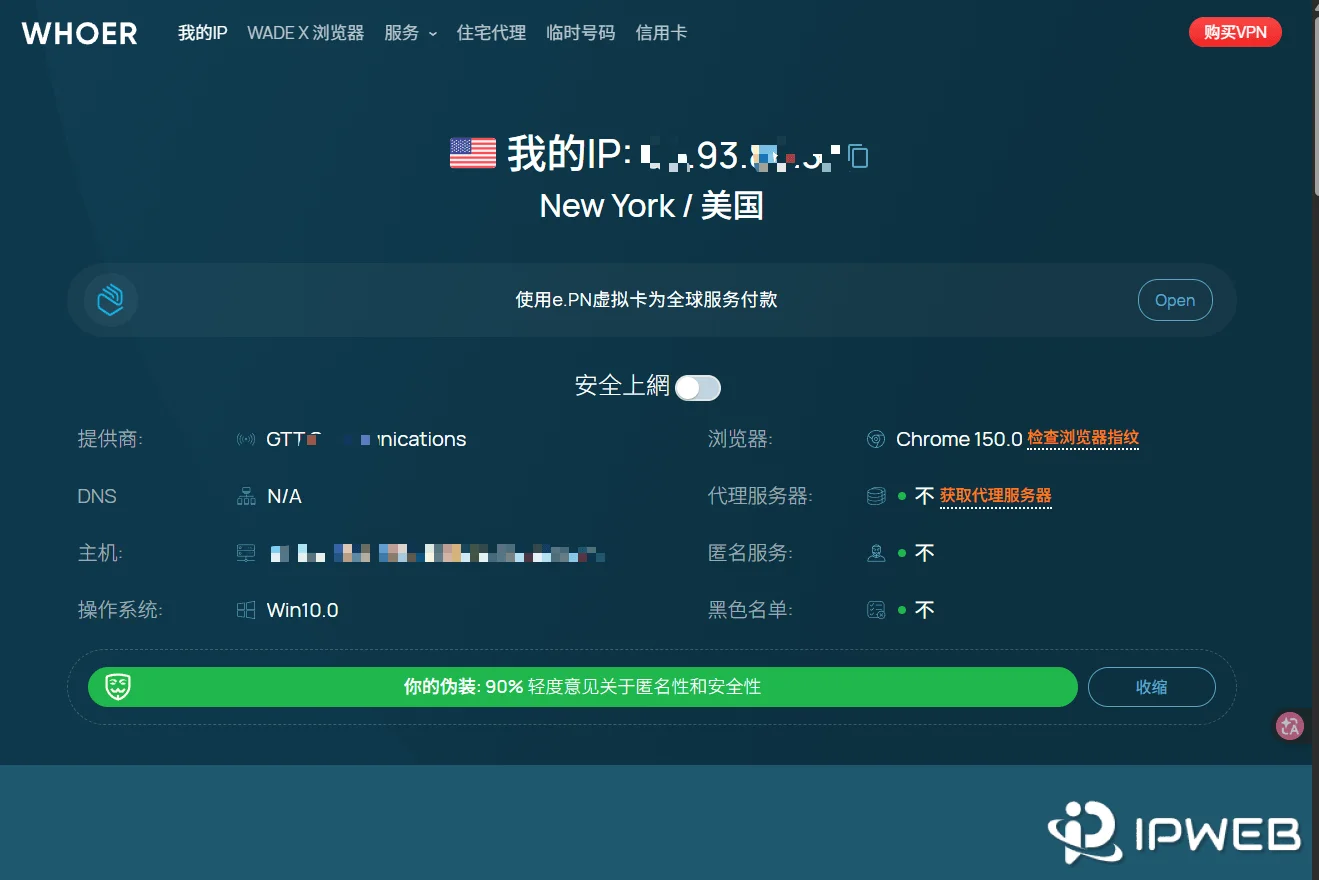This screenshot has width=1319, height=880.
Task: Expand the 服务 dropdown menu
Action: pyautogui.click(x=410, y=33)
